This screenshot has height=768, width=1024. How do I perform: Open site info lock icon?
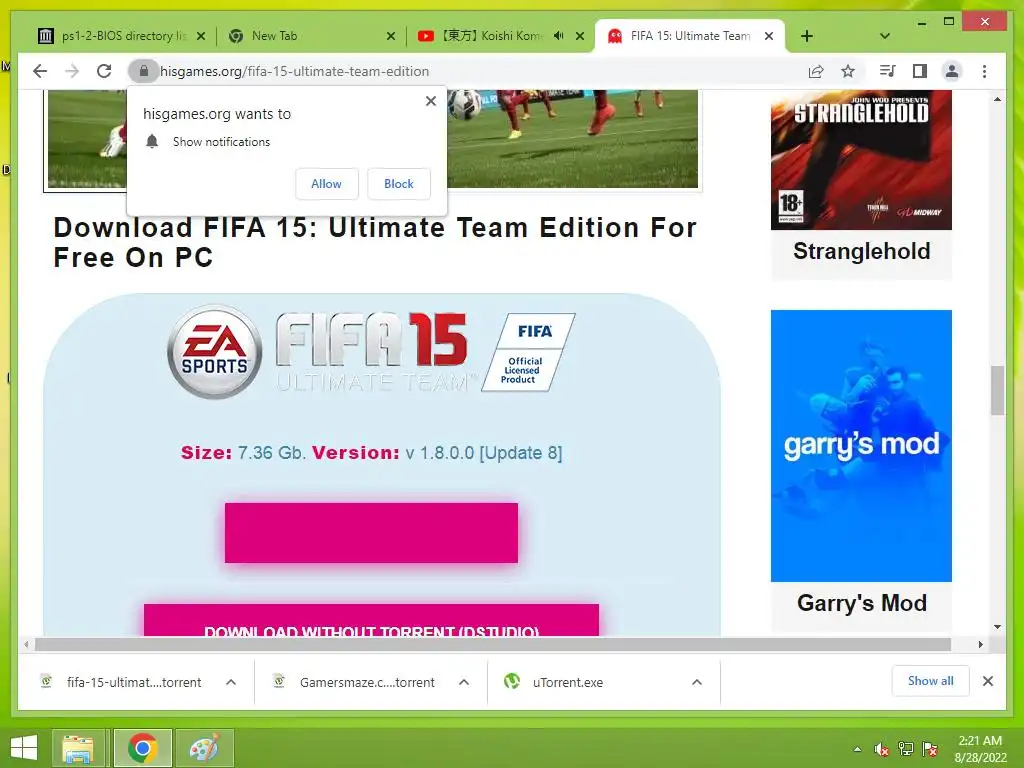(x=144, y=71)
